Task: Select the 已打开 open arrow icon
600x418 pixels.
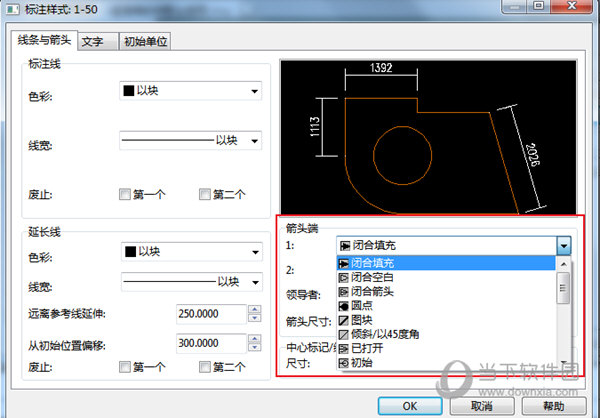Action: pos(344,348)
